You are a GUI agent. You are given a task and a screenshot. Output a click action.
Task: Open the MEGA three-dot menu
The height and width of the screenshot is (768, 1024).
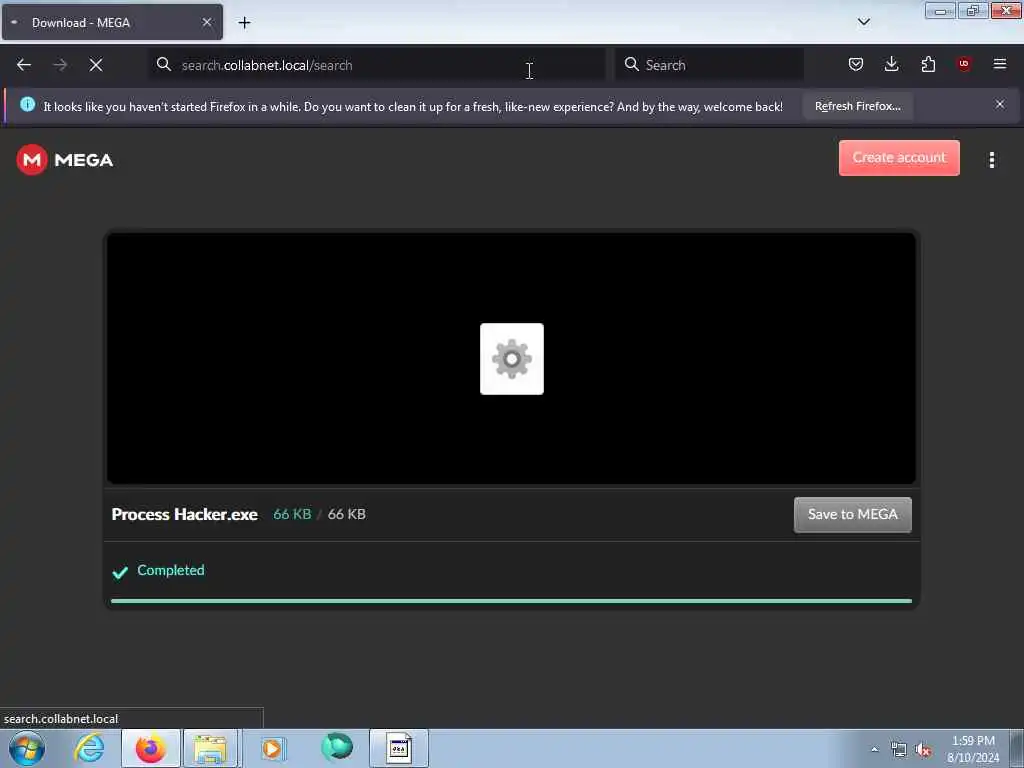click(992, 160)
